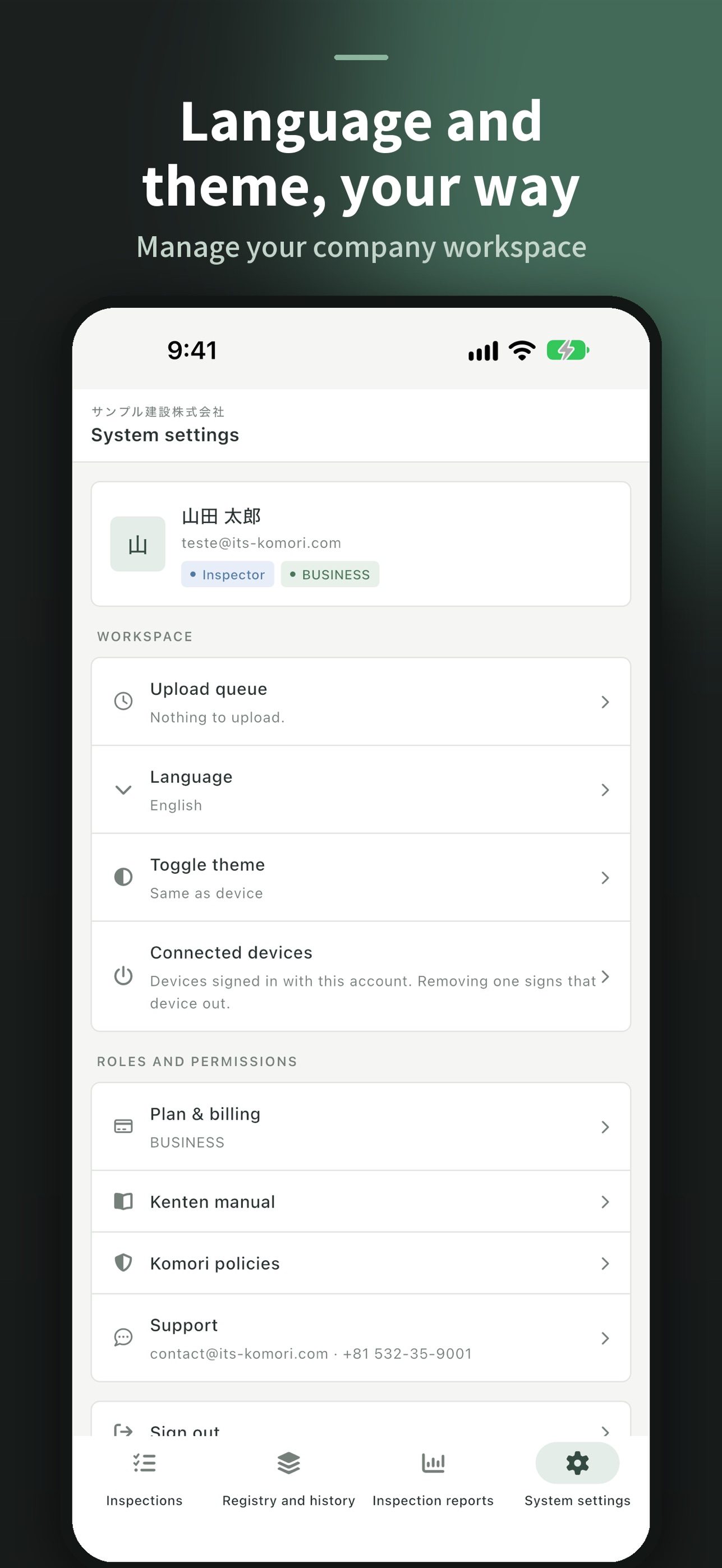
Task: Tap the support contact email and phone line
Action: click(x=311, y=1353)
